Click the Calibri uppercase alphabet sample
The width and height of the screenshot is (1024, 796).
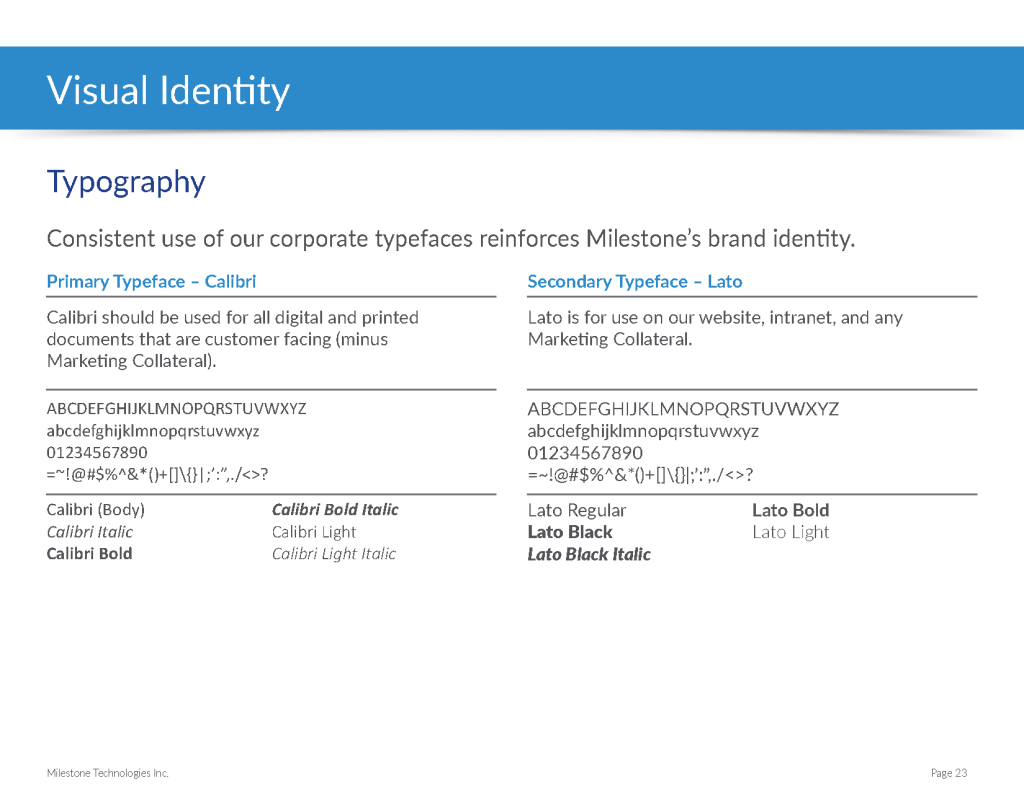[176, 409]
